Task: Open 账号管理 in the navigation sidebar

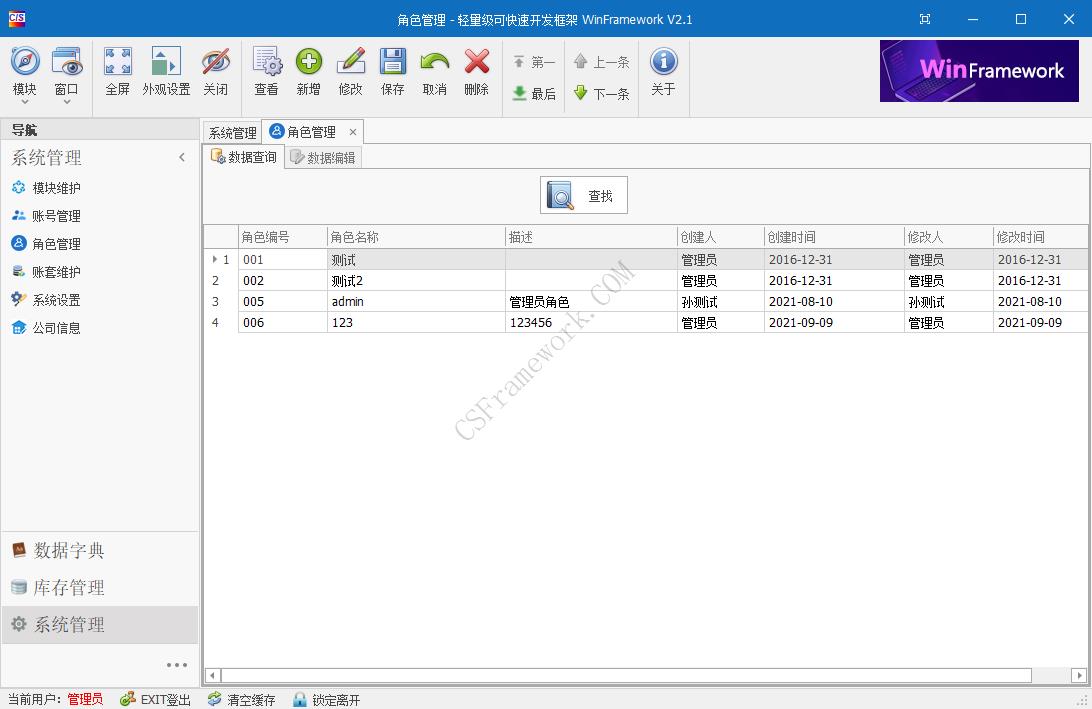Action: [x=50, y=215]
